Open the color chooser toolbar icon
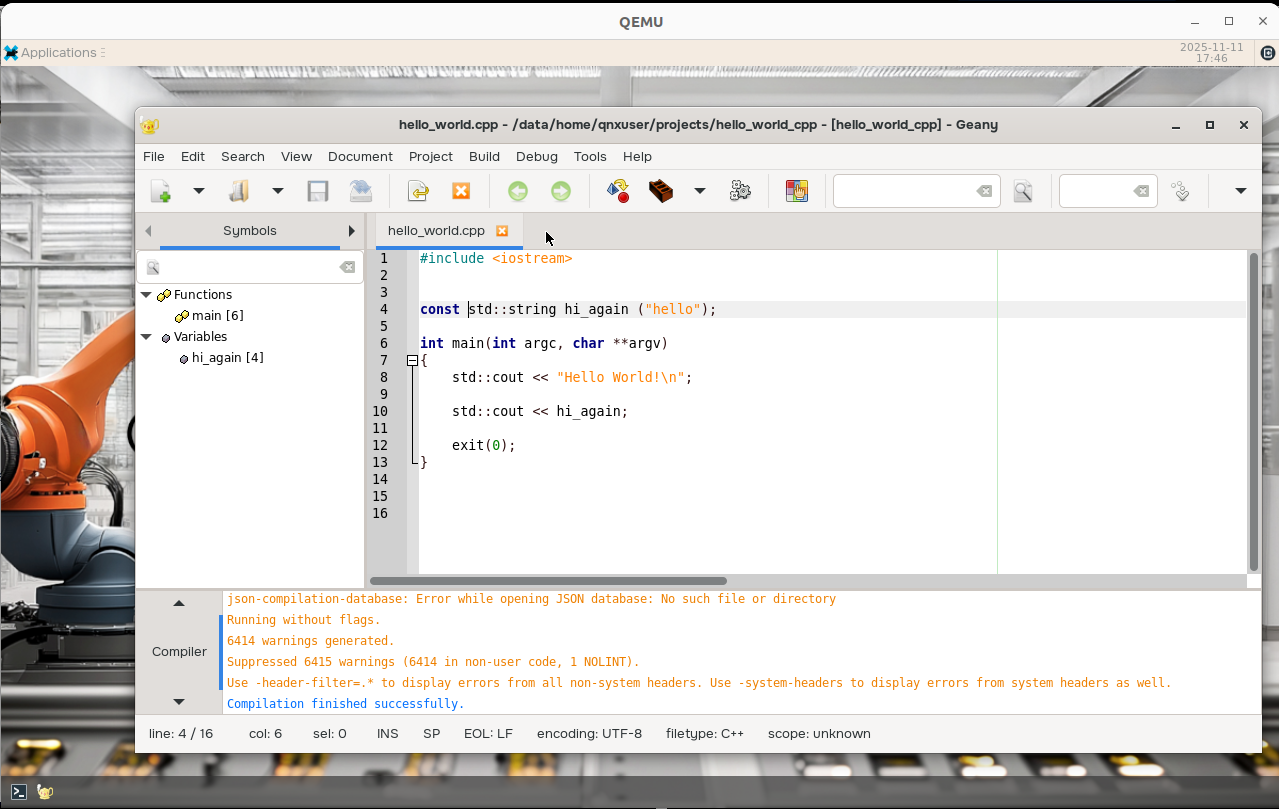 (x=796, y=191)
